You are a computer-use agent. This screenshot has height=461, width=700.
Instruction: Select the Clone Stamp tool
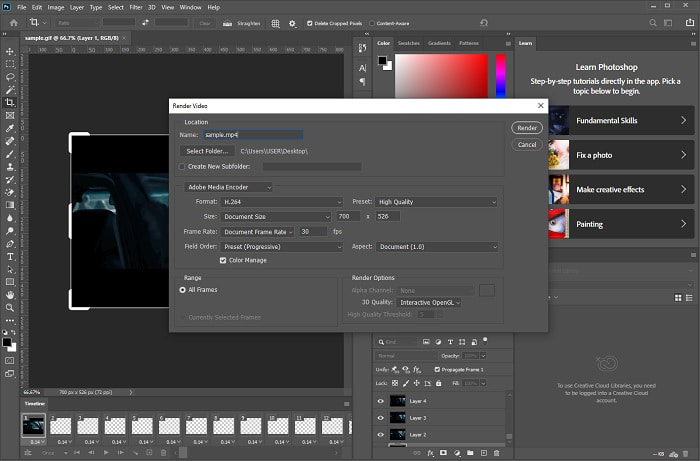coord(10,167)
